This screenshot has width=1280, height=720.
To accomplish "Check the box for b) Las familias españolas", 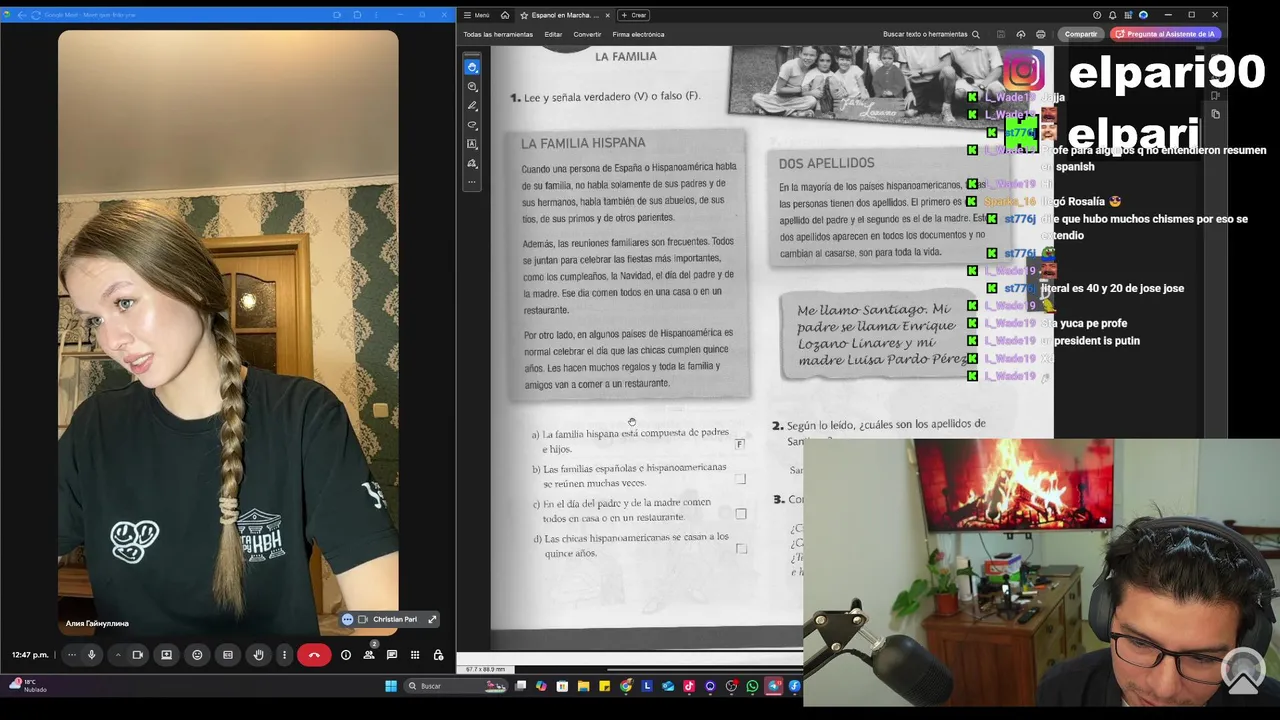I will pos(740,479).
